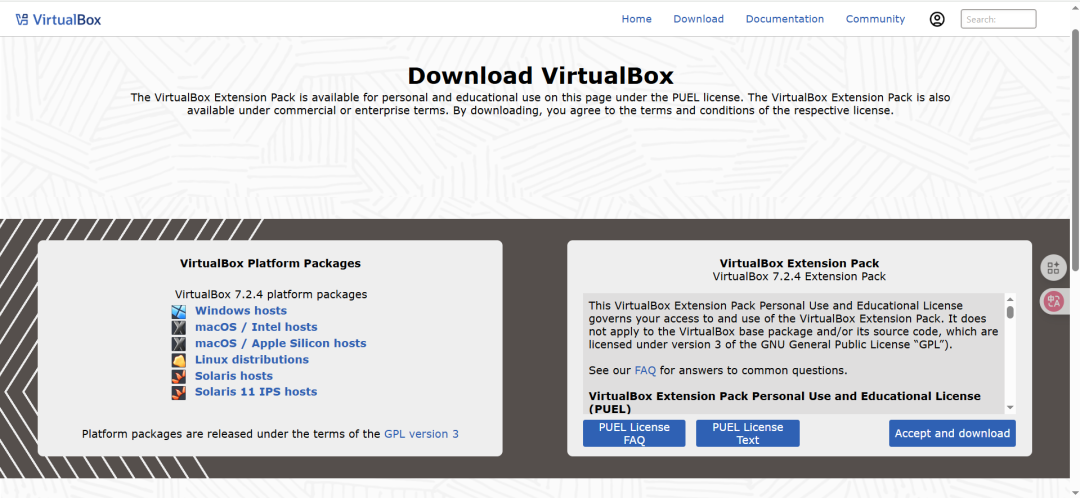Click the Solaris 11 IPS hosts icon
Image resolution: width=1080 pixels, height=498 pixels.
coord(179,393)
